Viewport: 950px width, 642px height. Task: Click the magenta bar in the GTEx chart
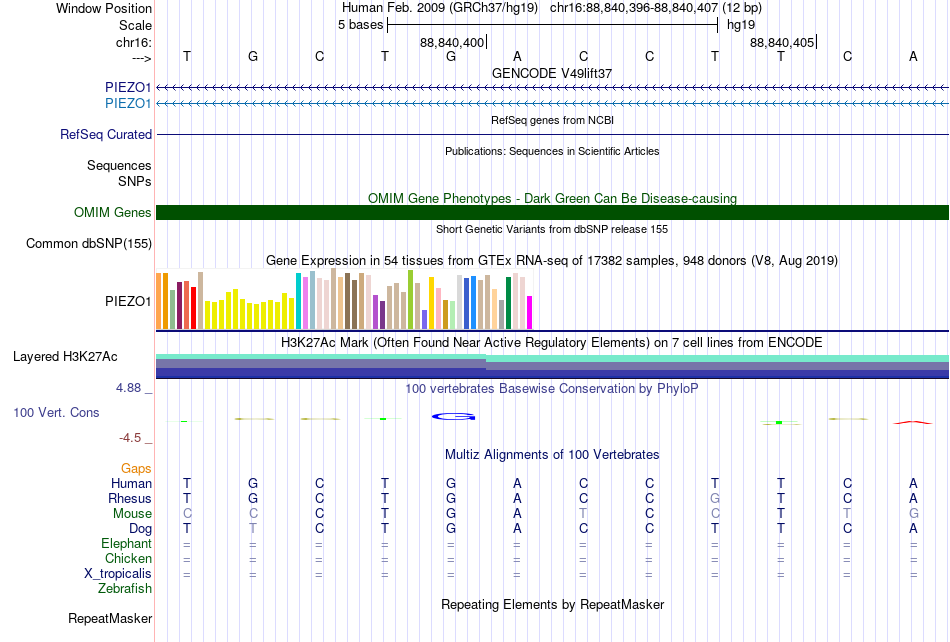click(x=530, y=313)
